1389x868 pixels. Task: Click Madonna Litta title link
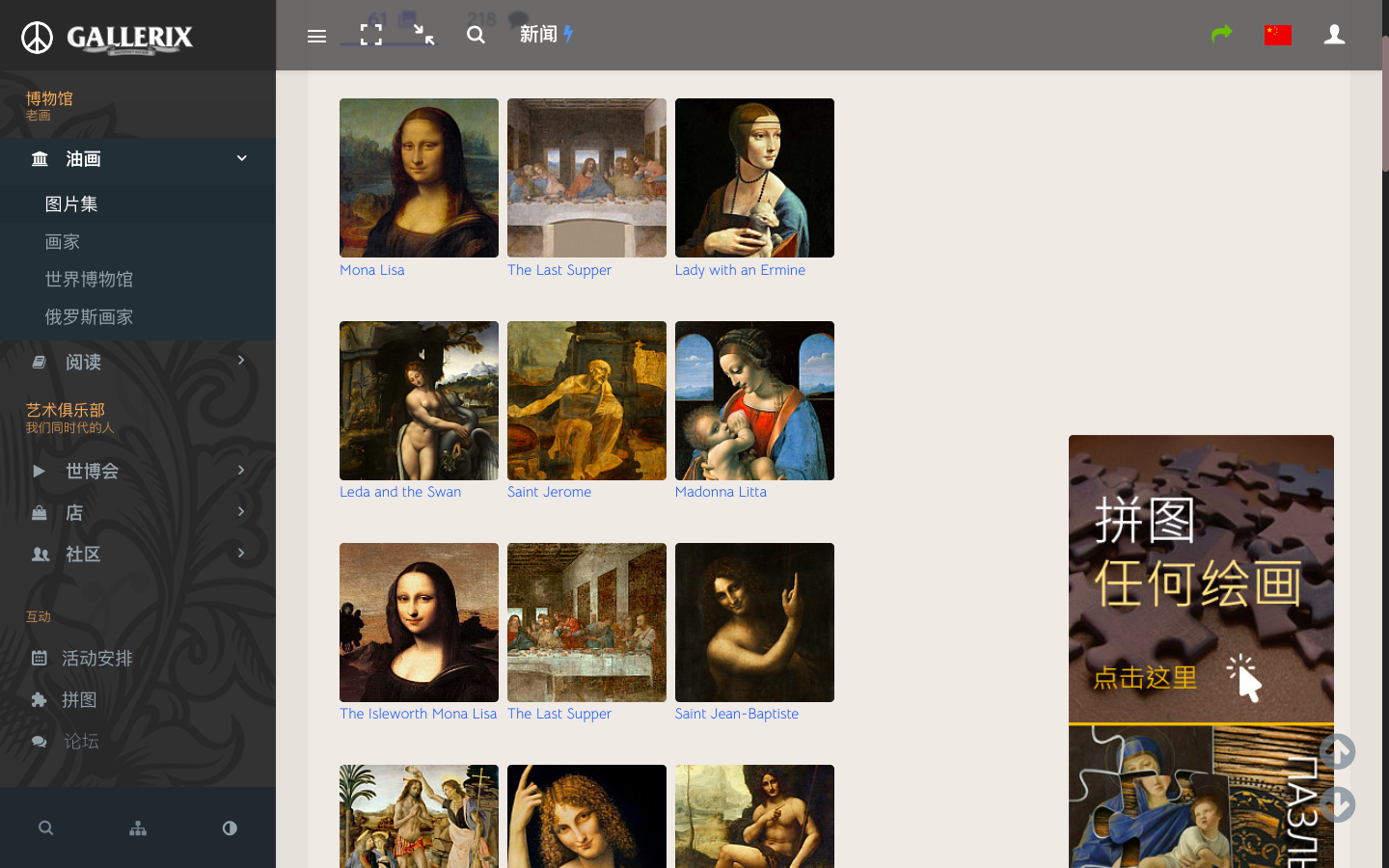pyautogui.click(x=721, y=492)
